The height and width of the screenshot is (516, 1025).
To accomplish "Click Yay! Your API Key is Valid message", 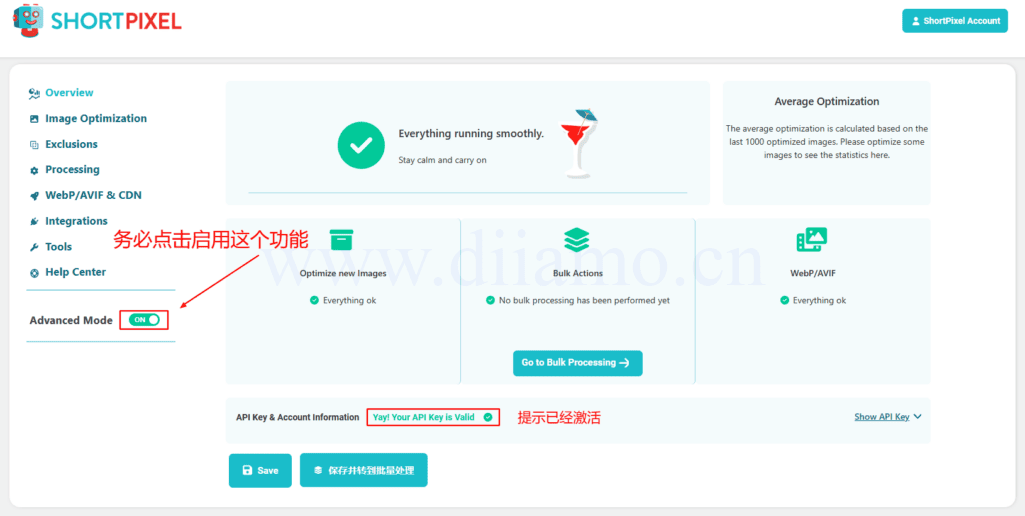I will [424, 417].
